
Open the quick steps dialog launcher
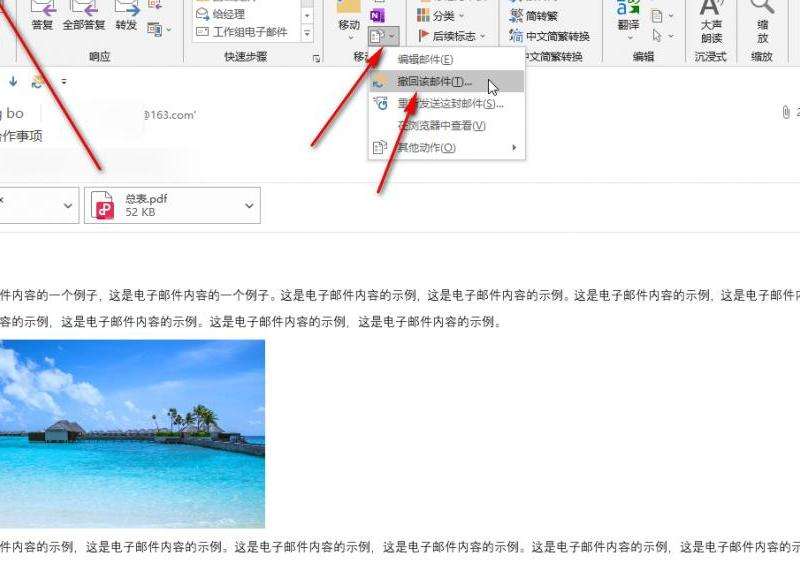[316, 59]
